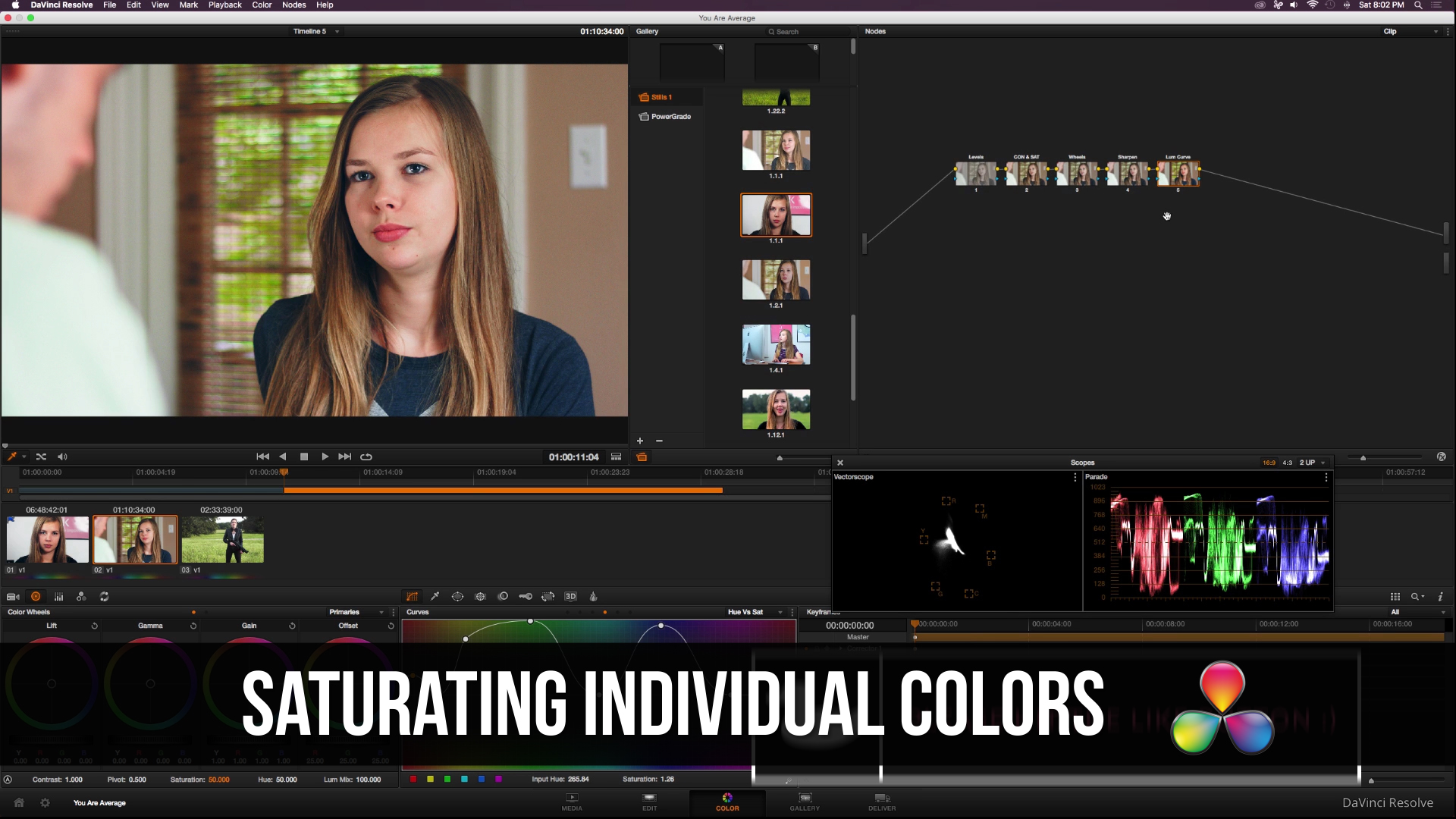
Task: Open the Tracker panel
Action: point(481,597)
